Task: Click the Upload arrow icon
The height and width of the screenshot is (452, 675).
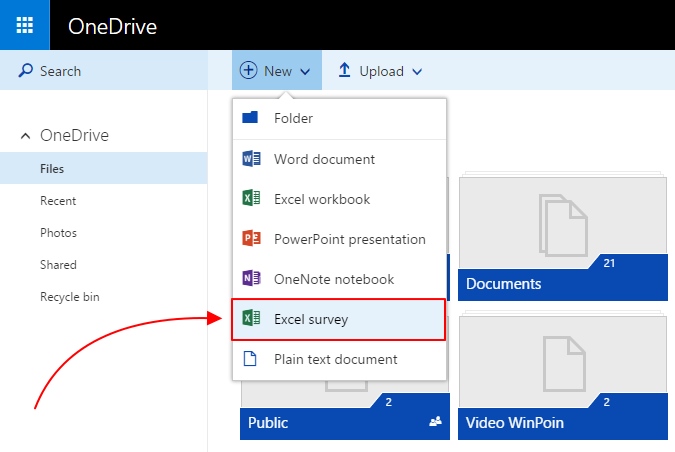Action: 344,70
